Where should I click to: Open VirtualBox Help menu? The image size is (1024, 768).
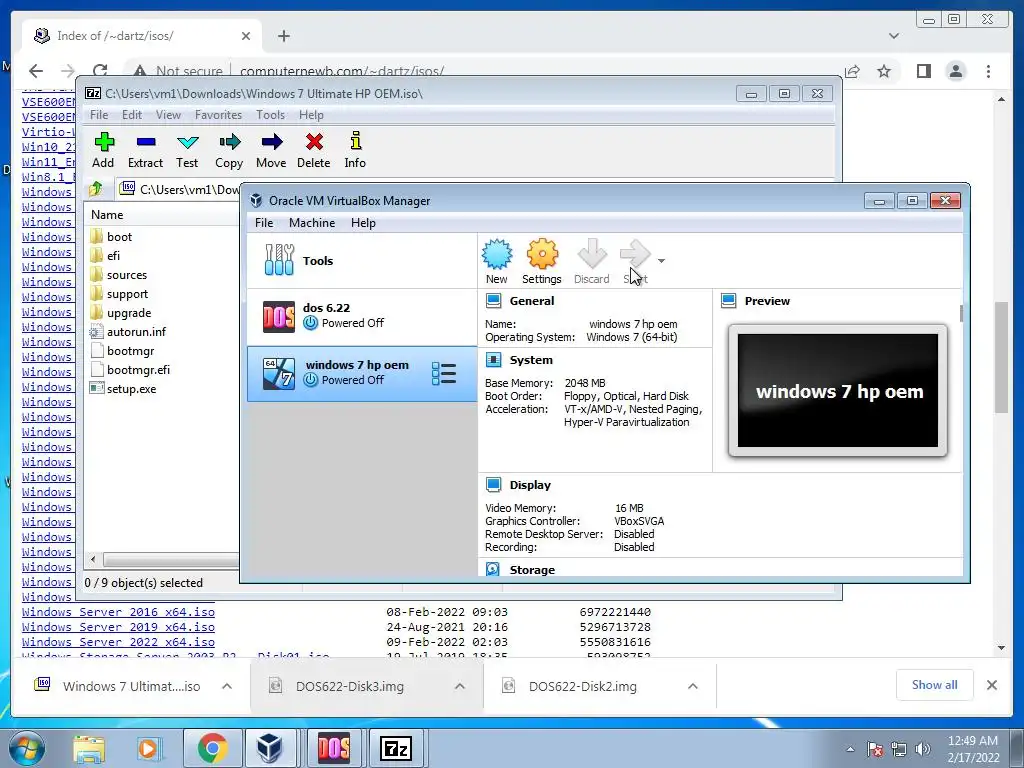[x=363, y=223]
